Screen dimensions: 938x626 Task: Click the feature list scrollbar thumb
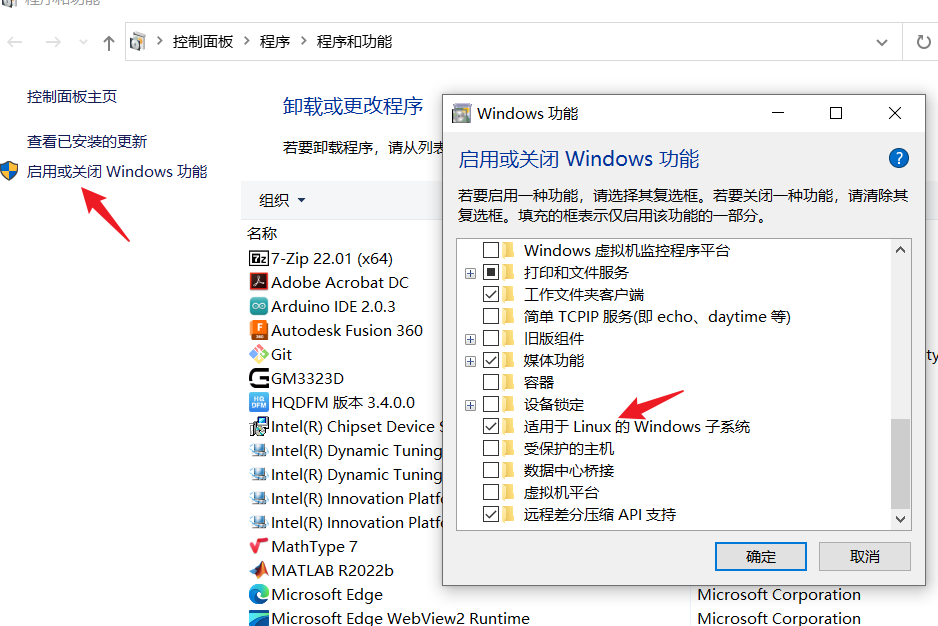(x=900, y=463)
